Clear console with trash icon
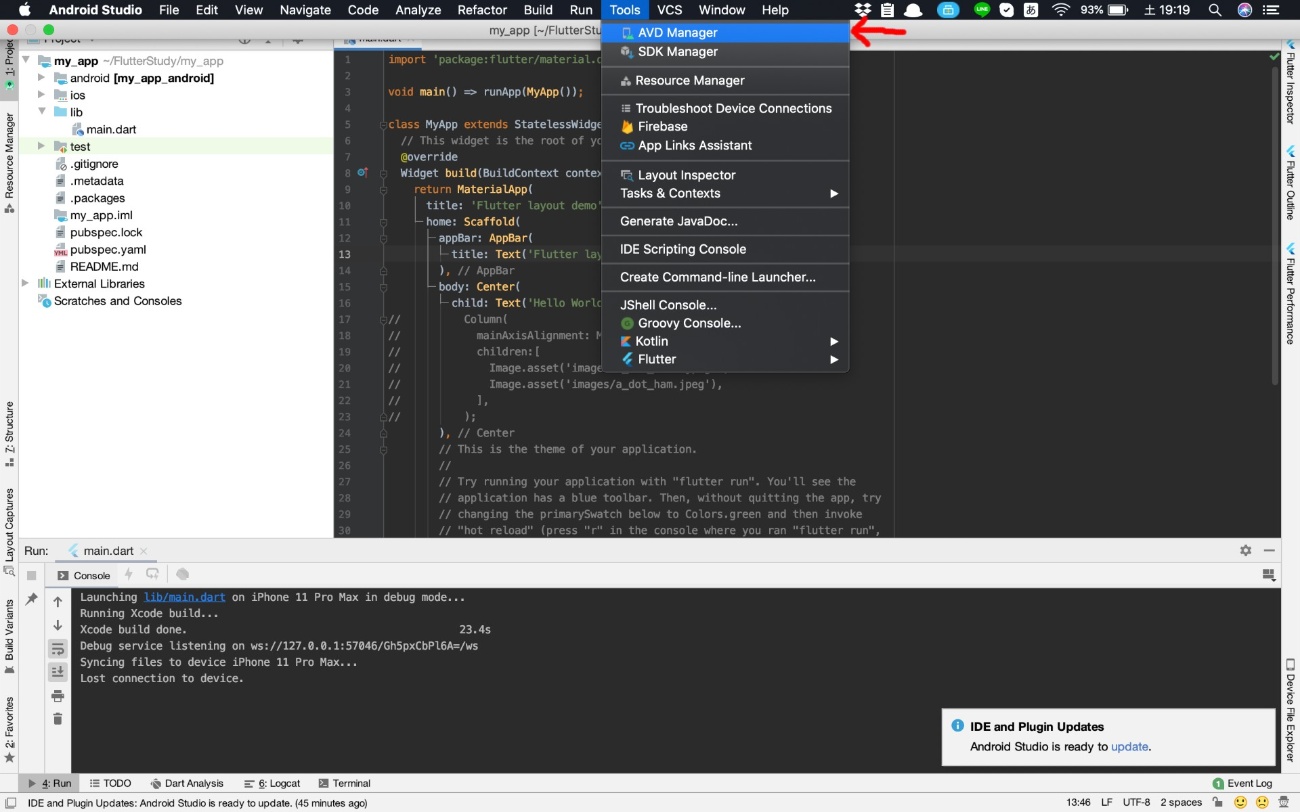The height and width of the screenshot is (812, 1300). click(58, 719)
